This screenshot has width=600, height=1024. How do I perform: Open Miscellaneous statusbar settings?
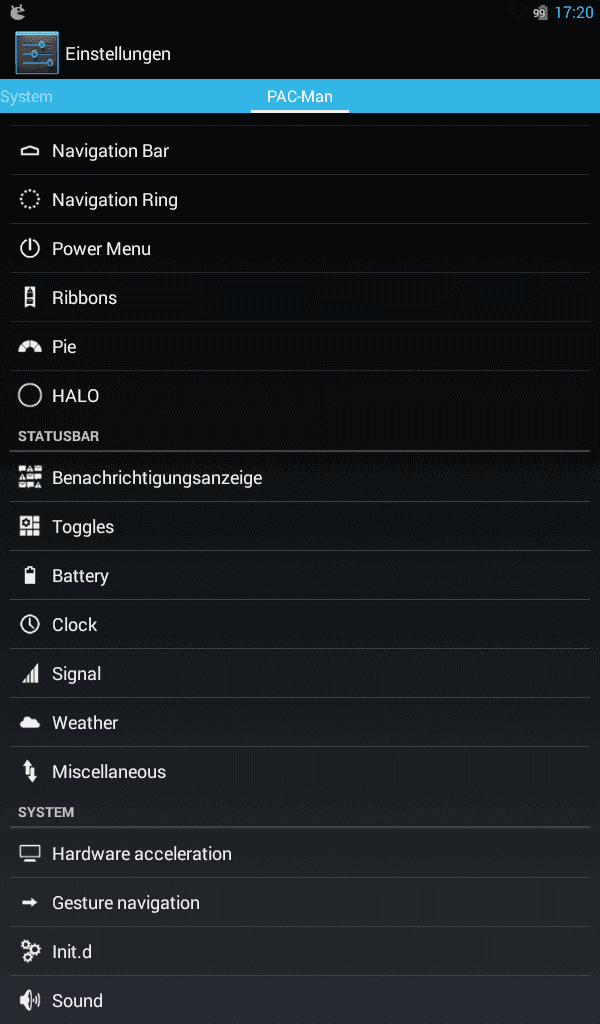click(300, 771)
